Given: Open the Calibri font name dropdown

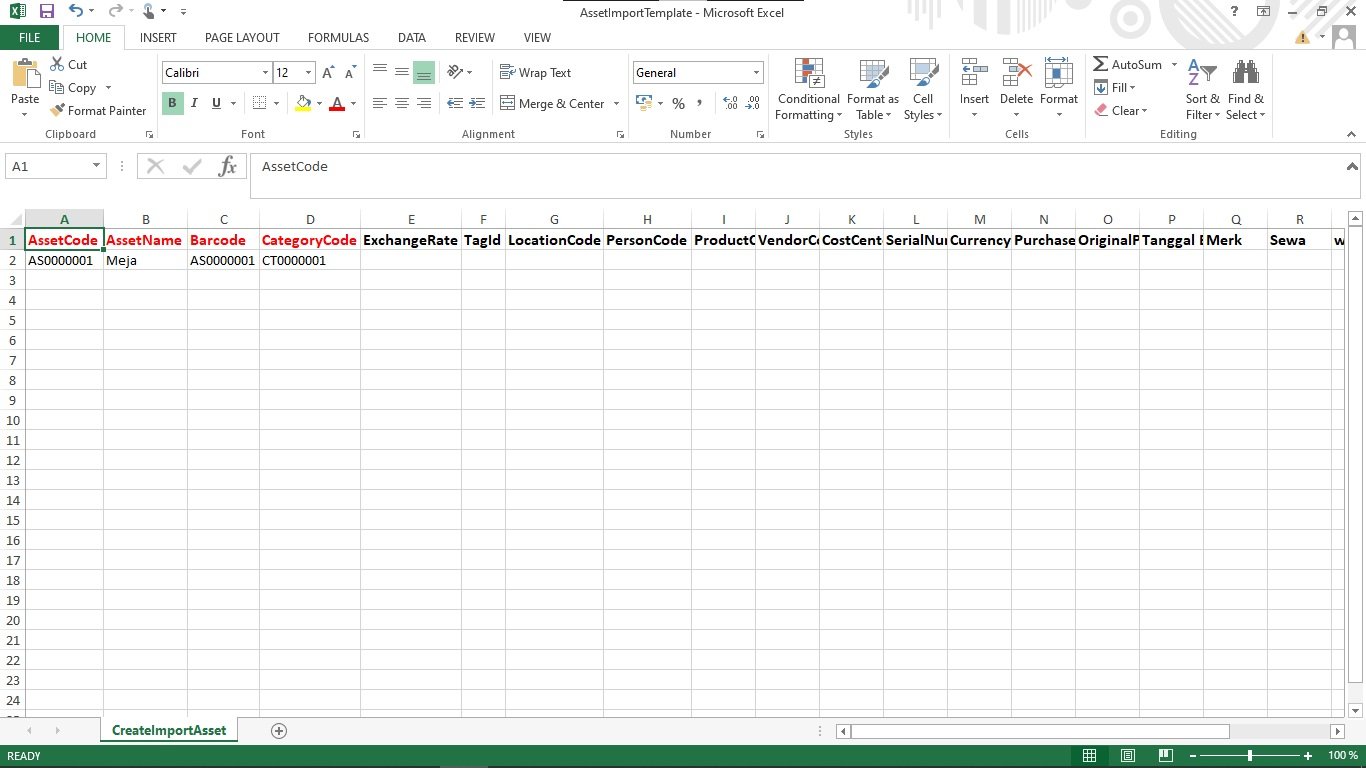Looking at the screenshot, I should (x=265, y=73).
